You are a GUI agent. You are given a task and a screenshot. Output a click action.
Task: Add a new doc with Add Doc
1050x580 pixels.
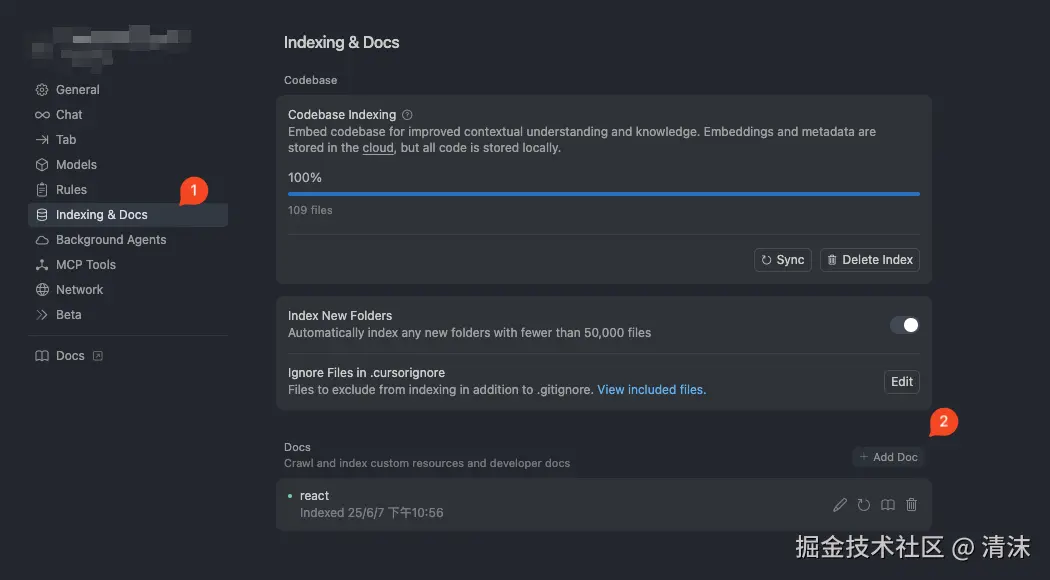[888, 457]
